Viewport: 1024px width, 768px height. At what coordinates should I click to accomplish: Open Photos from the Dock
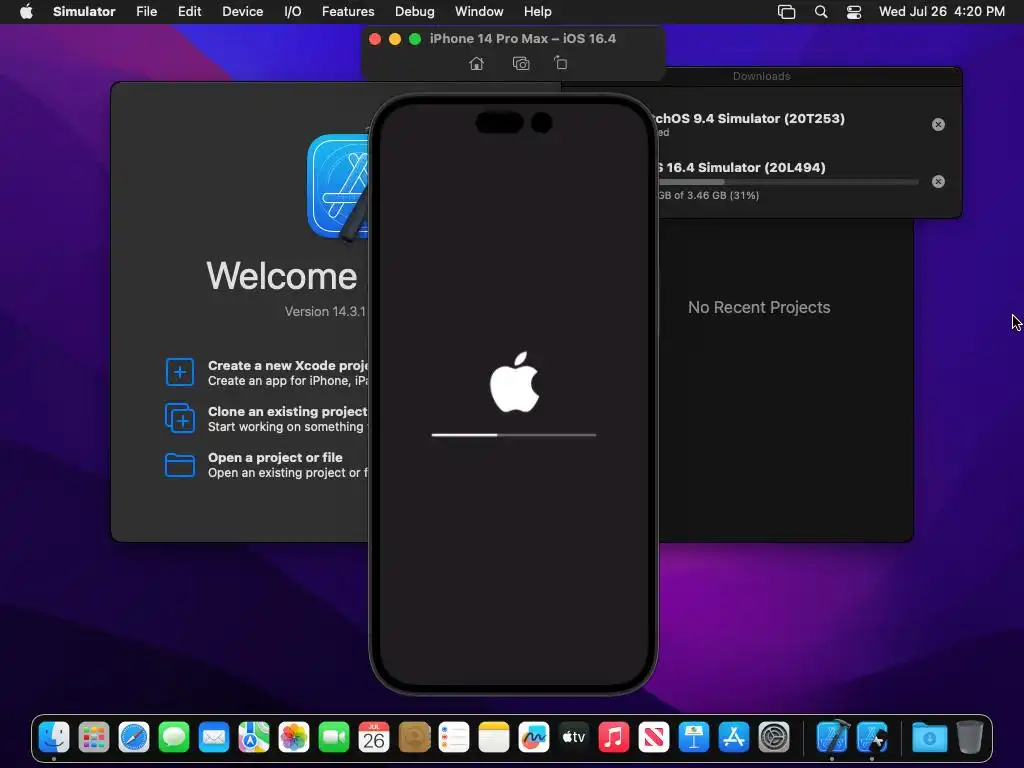[x=294, y=738]
